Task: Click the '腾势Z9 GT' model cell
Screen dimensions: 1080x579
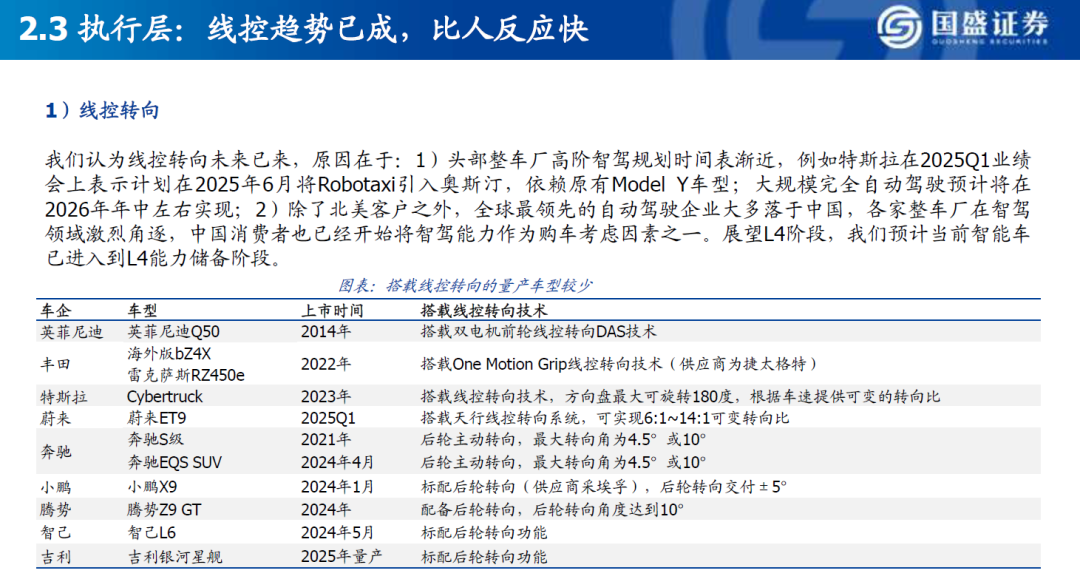Action: pos(164,510)
